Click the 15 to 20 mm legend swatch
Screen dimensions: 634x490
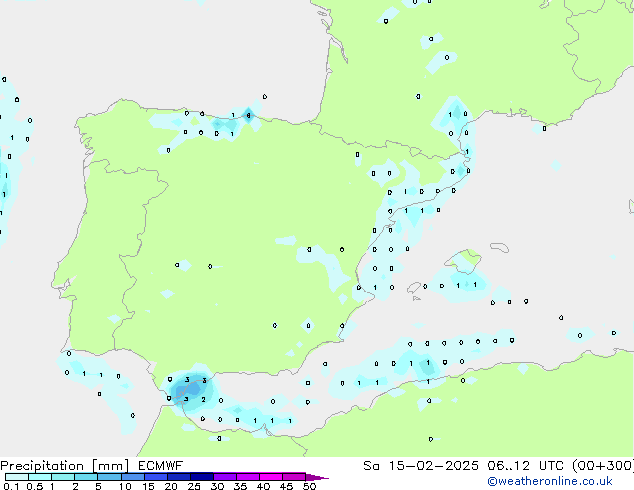point(156,477)
